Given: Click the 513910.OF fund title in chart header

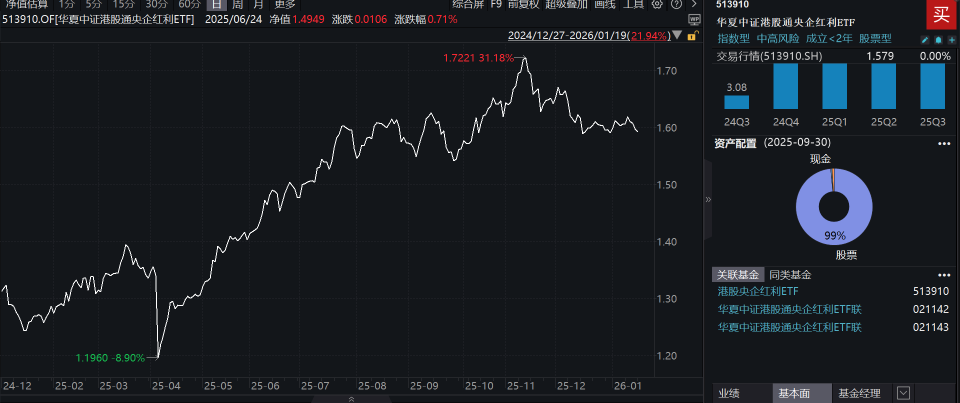Looking at the screenshot, I should tap(99, 19).
